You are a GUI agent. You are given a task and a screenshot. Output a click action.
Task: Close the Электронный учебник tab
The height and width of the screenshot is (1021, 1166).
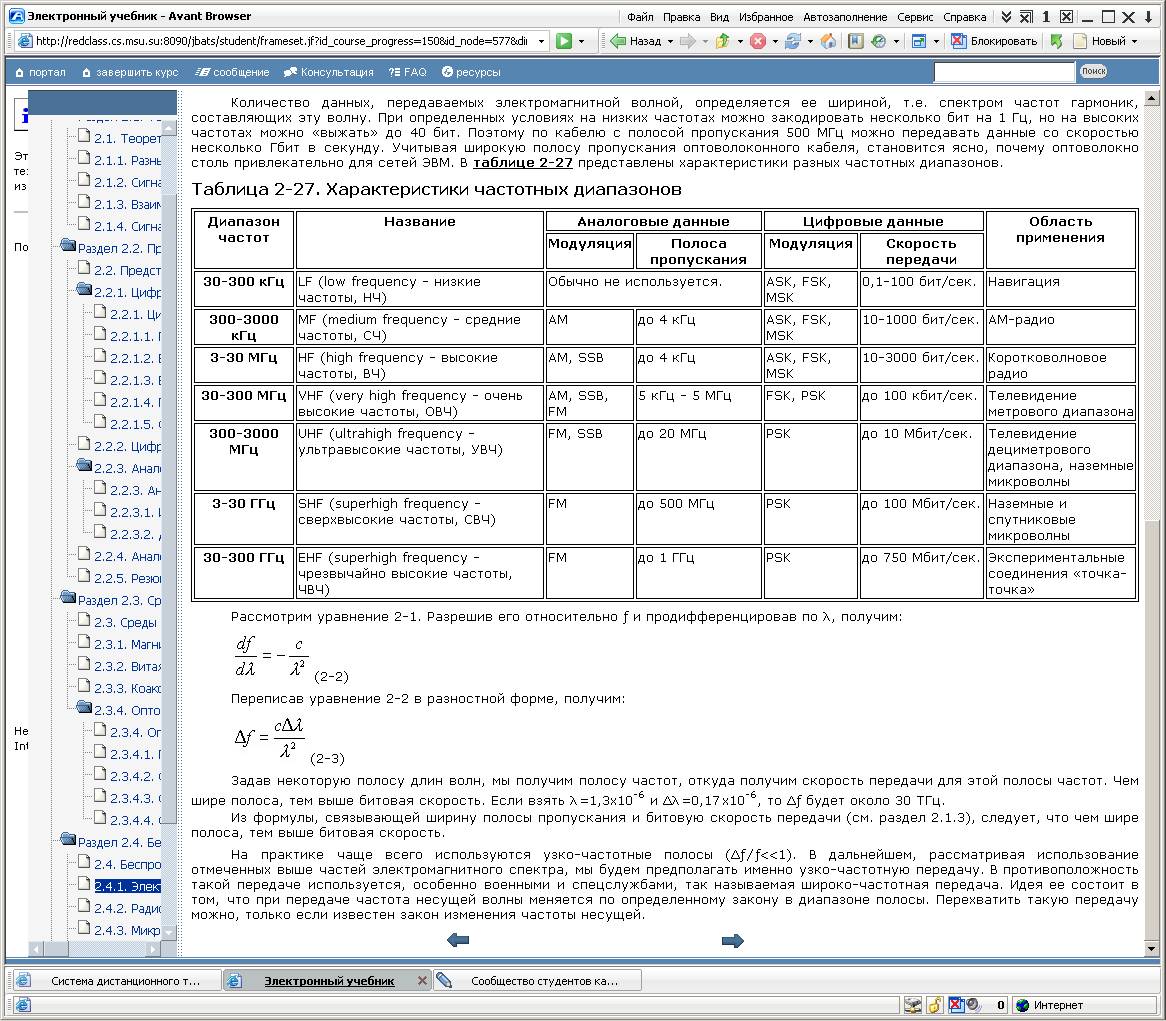(422, 981)
